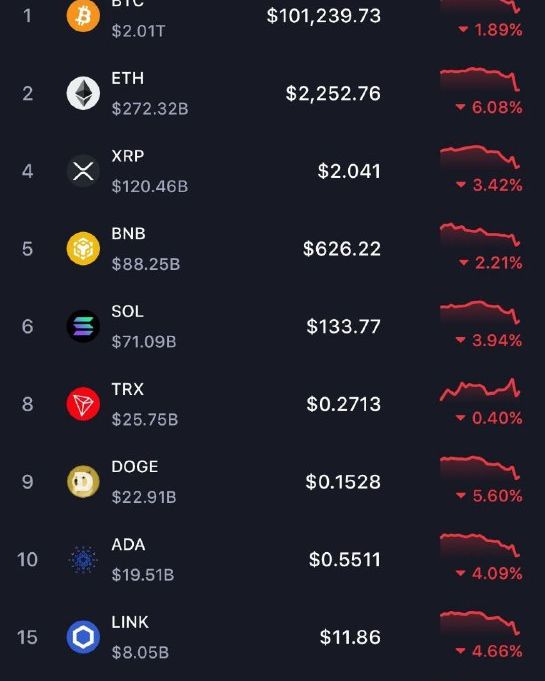This screenshot has height=681, width=545.
Task: Open the Bitcoin coin icon
Action: coord(83,16)
